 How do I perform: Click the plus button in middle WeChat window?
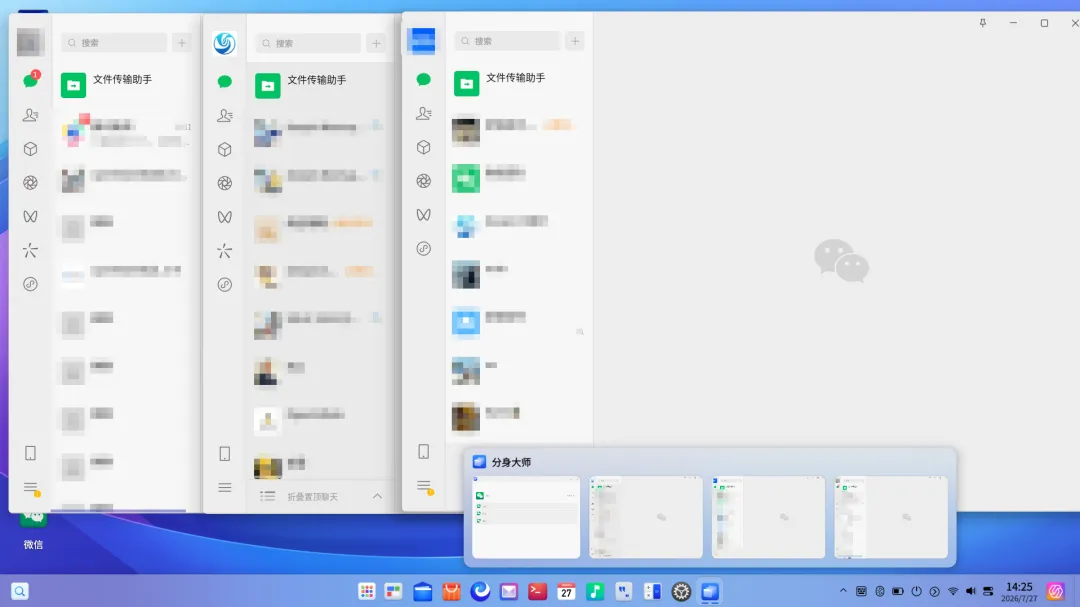(x=376, y=43)
